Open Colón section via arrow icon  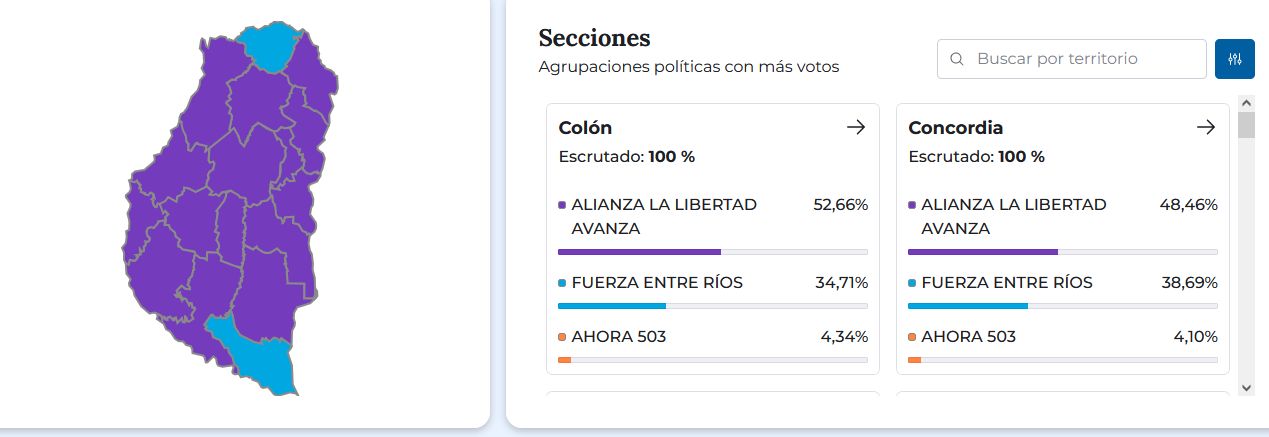point(855,127)
